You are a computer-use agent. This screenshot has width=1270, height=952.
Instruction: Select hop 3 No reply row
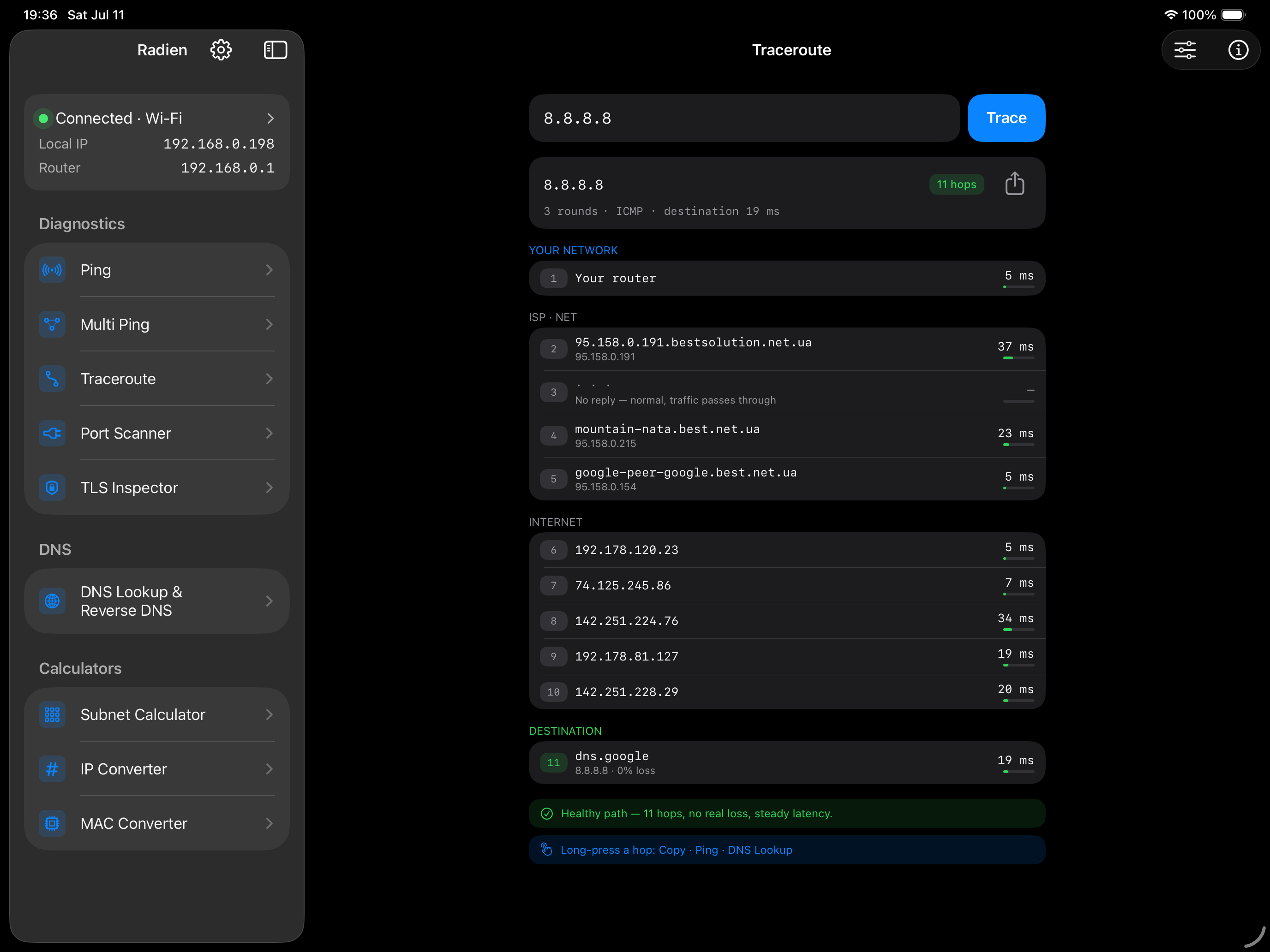click(x=786, y=393)
